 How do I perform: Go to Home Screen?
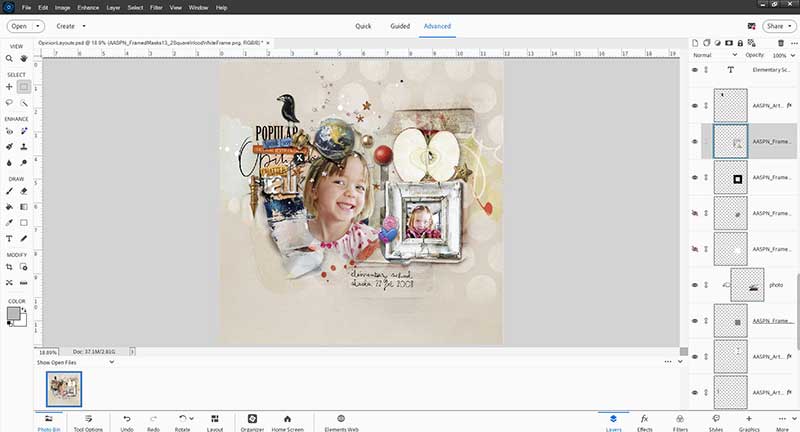pos(287,422)
